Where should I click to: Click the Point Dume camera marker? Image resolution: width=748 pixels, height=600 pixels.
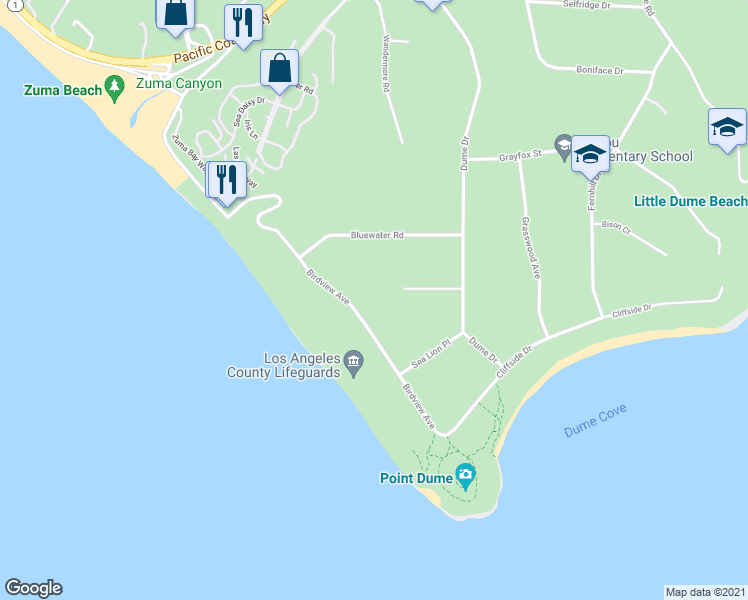point(465,477)
